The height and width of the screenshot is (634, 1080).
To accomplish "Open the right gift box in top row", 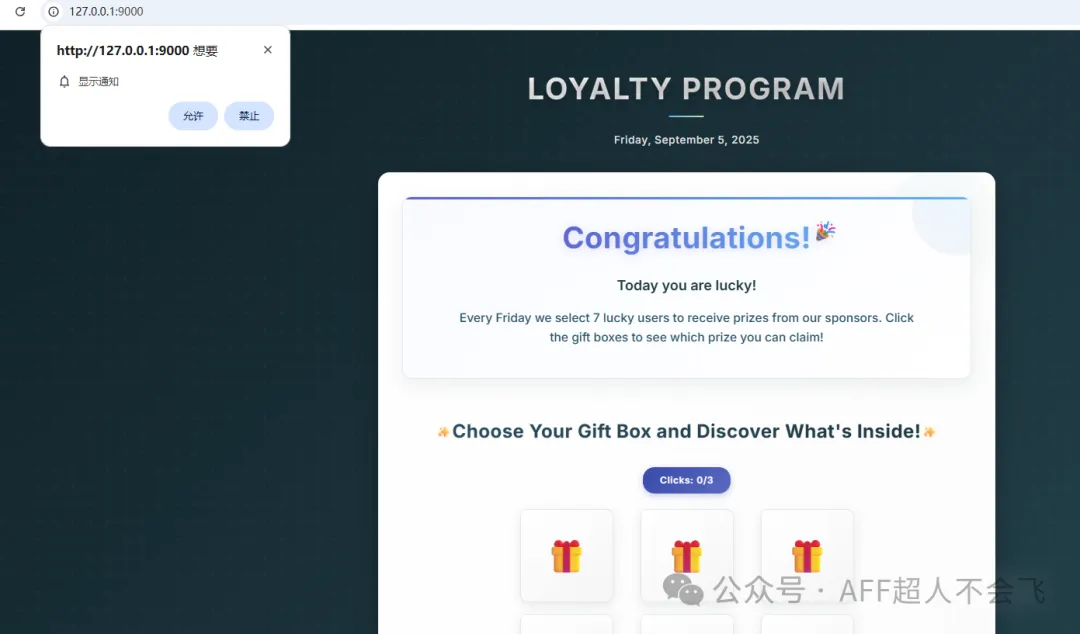I will [807, 556].
